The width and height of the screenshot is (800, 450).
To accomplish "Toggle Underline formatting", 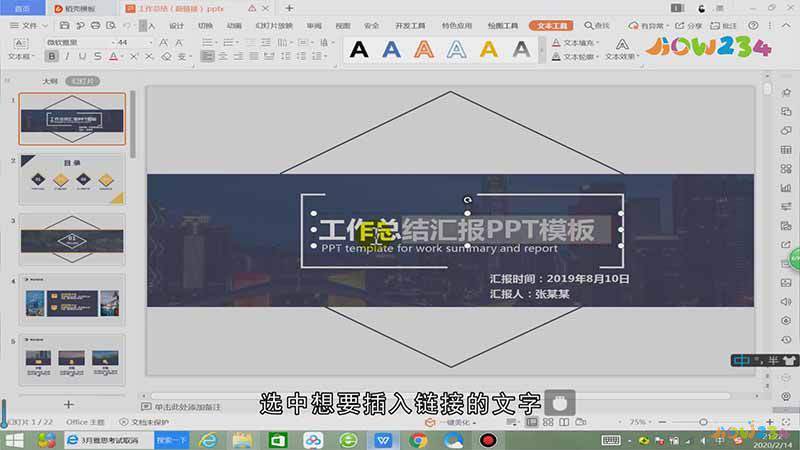I will tap(82, 56).
